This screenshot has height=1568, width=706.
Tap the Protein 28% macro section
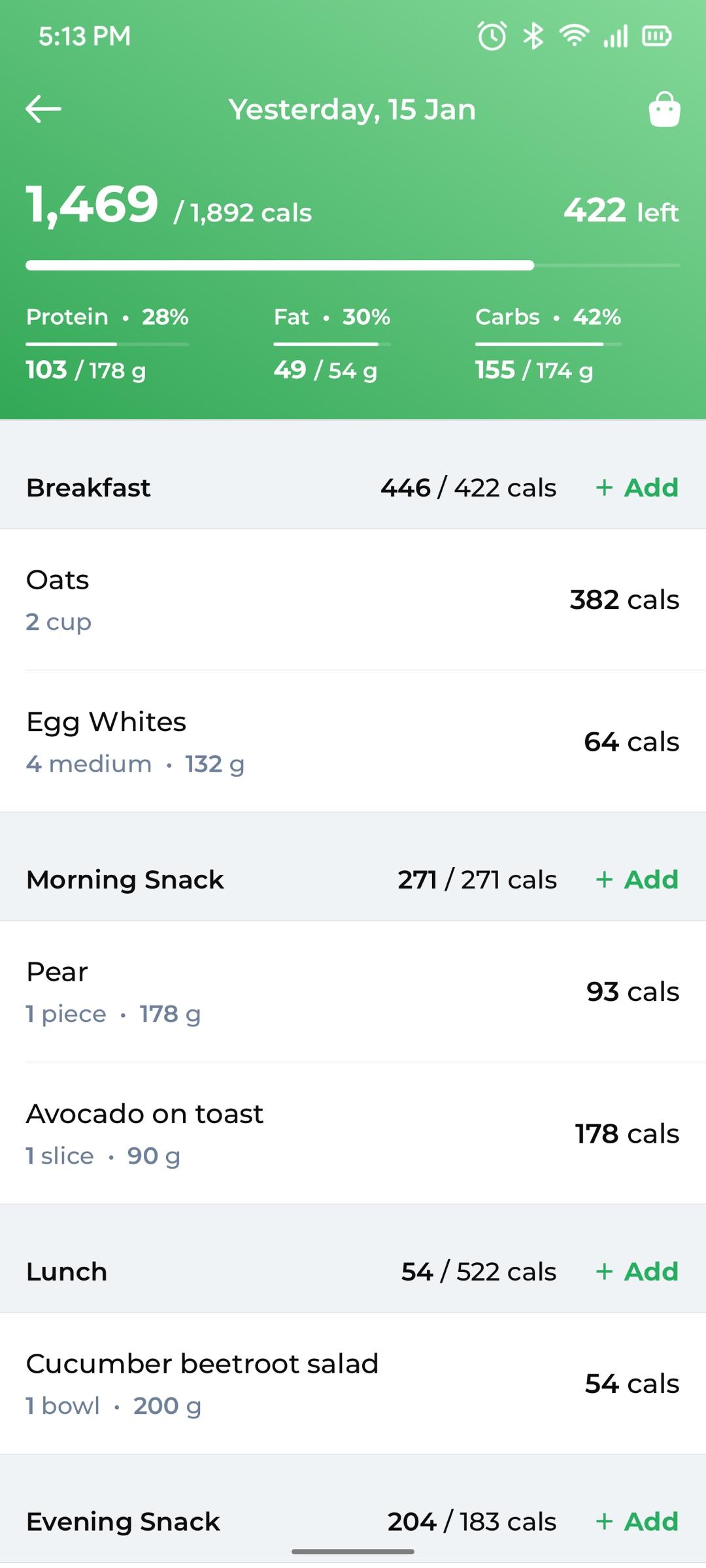coord(107,344)
